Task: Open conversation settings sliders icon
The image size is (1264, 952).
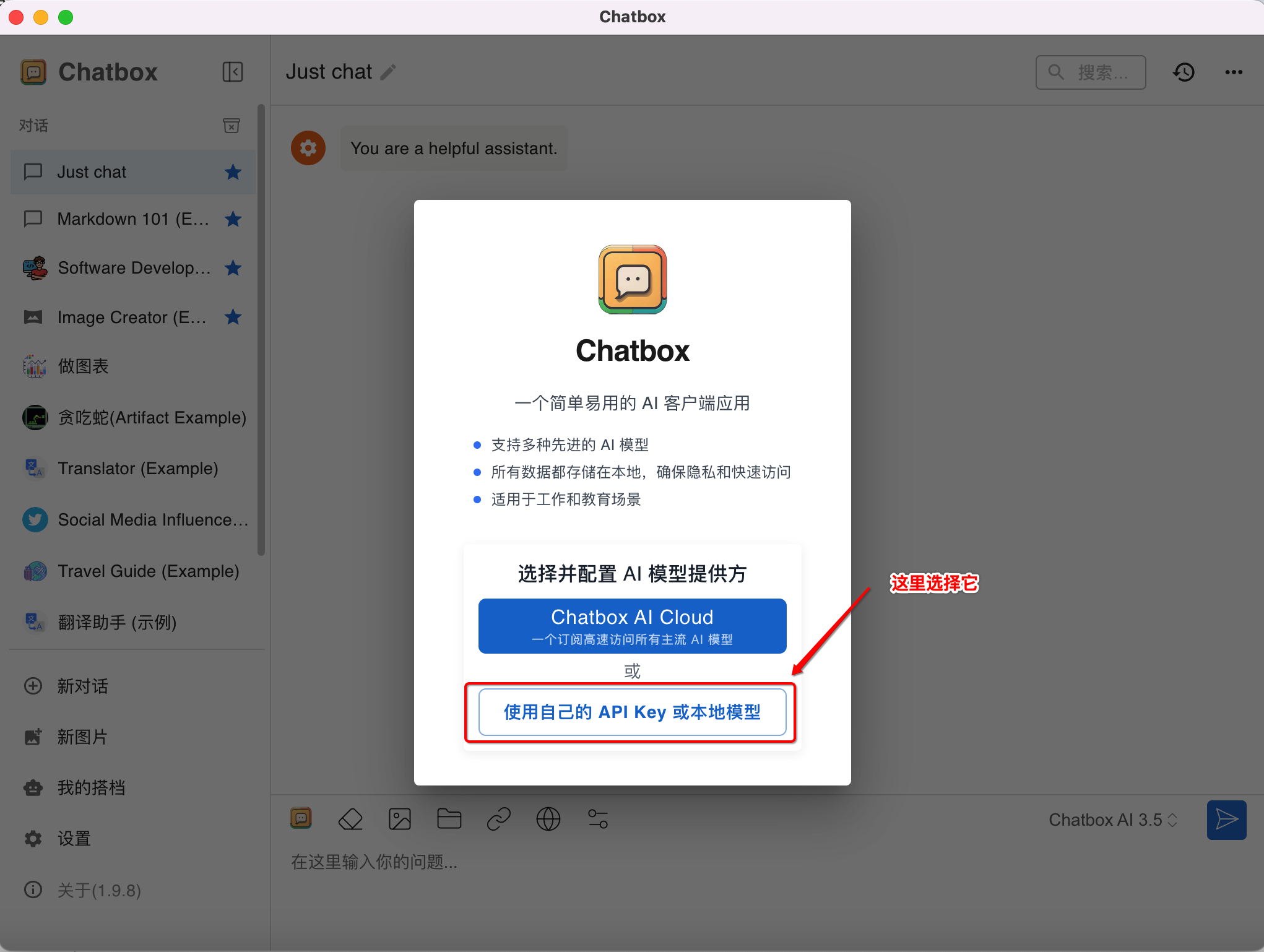Action: click(x=597, y=819)
